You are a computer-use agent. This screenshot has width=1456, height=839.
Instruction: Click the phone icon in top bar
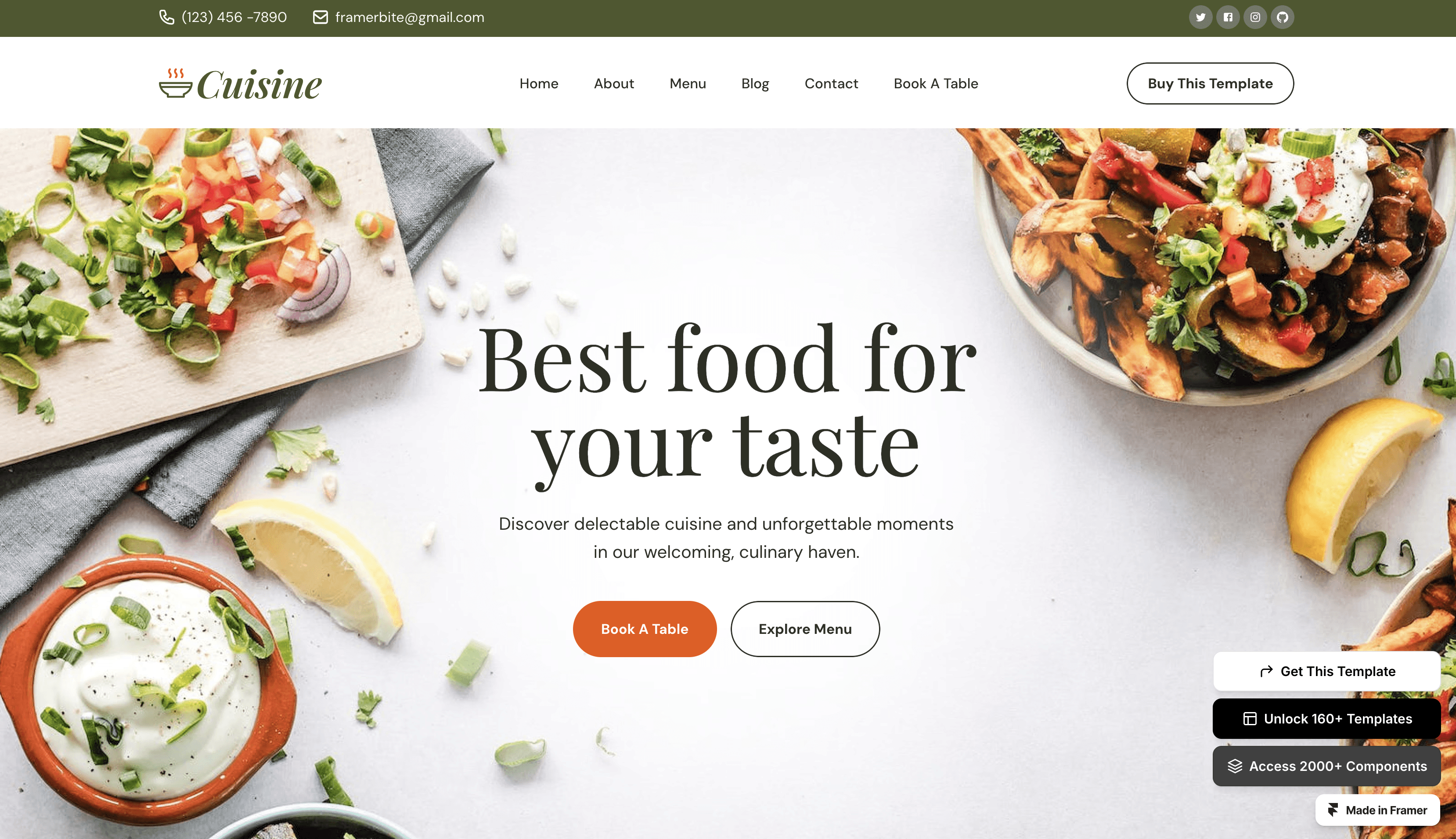tap(166, 17)
